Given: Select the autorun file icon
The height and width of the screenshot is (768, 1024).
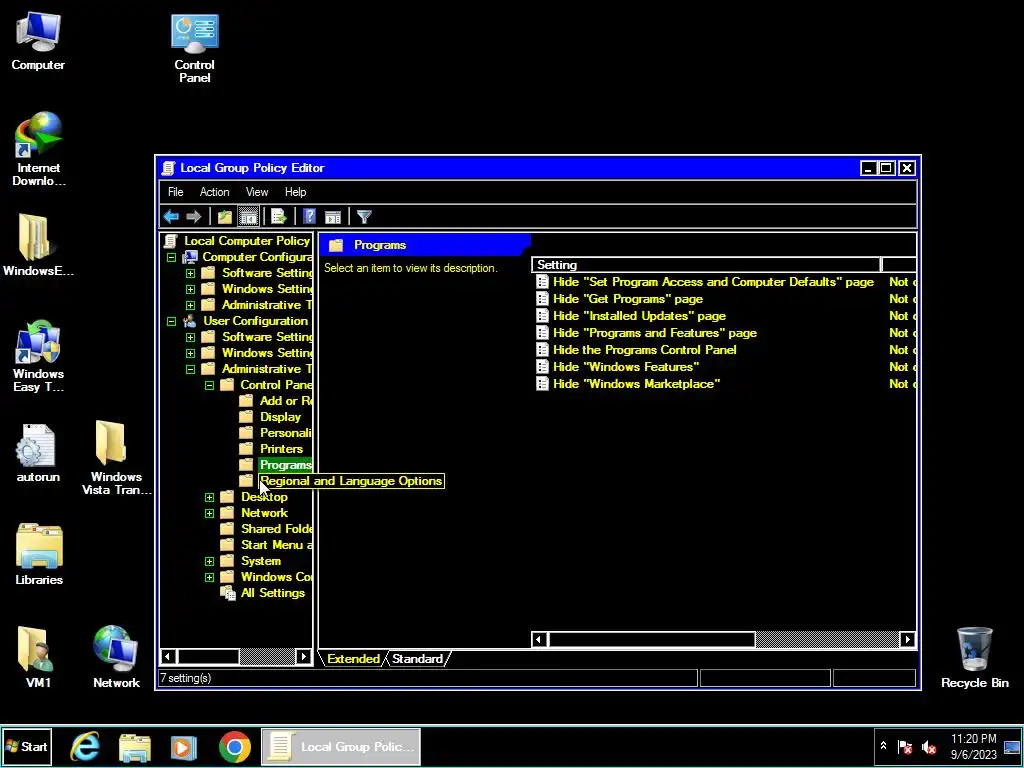Looking at the screenshot, I should pos(38,453).
